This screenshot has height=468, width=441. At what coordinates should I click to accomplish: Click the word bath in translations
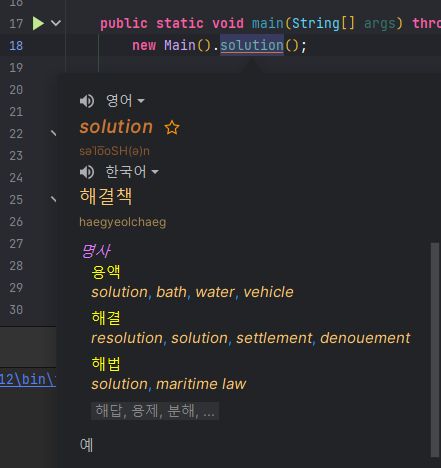pos(171,292)
